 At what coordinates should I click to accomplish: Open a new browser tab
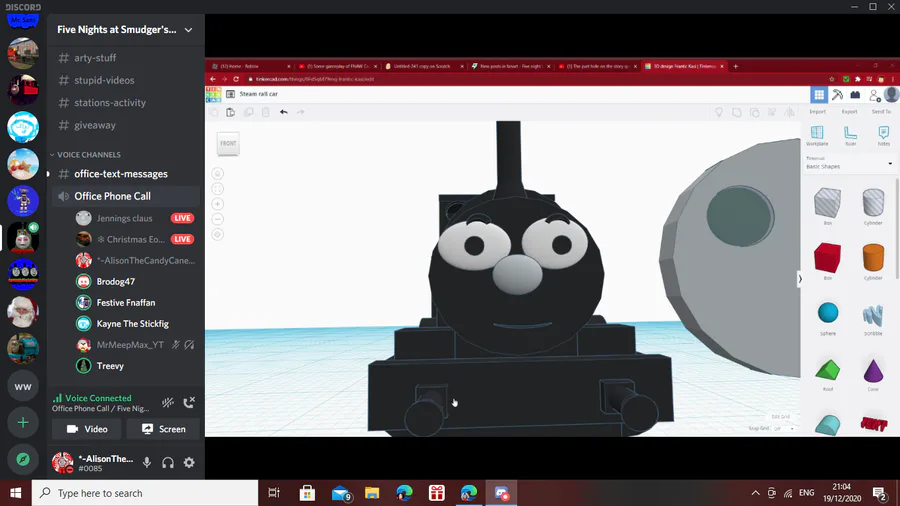coord(735,67)
